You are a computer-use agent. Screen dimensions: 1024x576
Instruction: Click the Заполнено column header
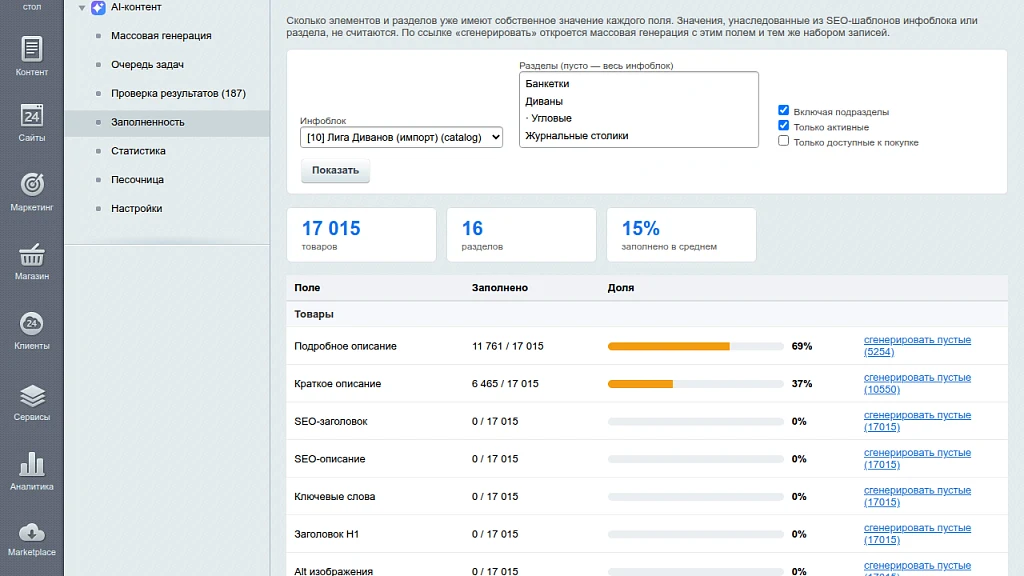tap(500, 287)
